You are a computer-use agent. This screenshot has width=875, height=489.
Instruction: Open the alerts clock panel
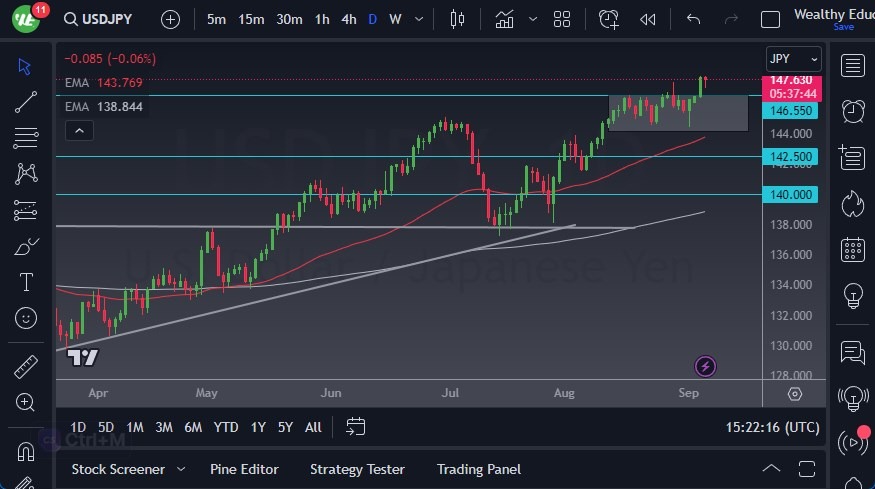pyautogui.click(x=852, y=111)
